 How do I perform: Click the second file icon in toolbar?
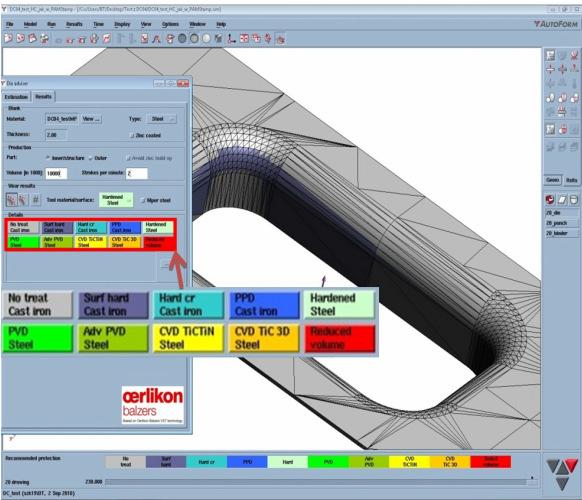(x=20, y=38)
